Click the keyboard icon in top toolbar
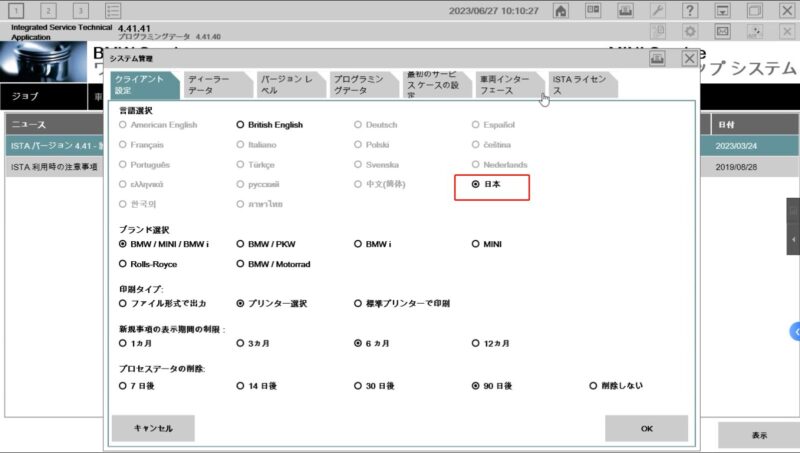 626,11
